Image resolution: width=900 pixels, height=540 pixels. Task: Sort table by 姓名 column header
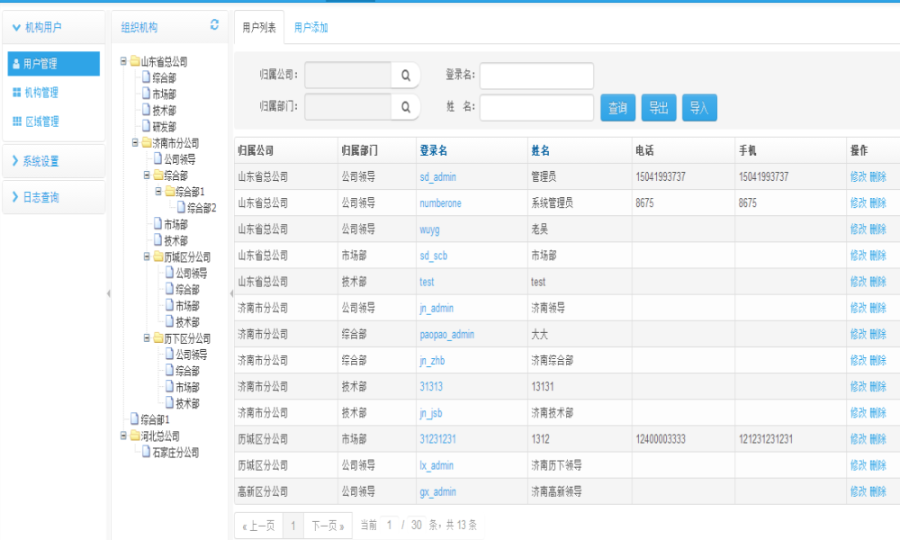pos(541,150)
